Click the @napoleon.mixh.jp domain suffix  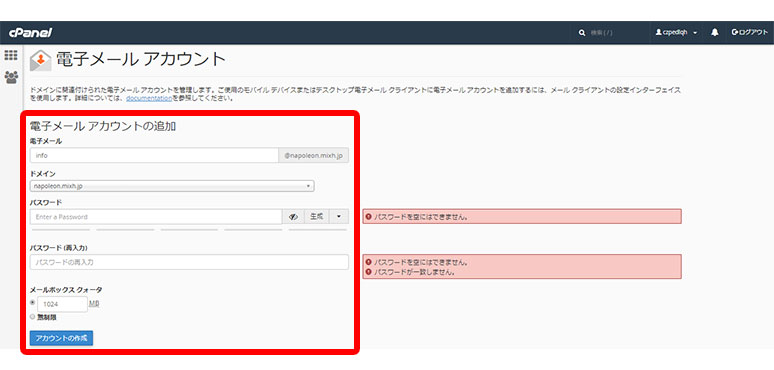pos(313,155)
